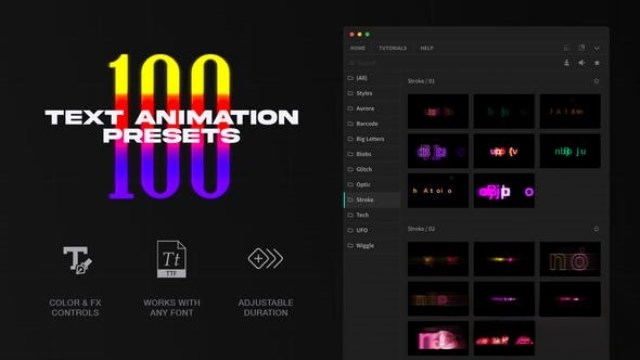Image resolution: width=640 pixels, height=360 pixels.
Task: Select the [All] category folder
Action: 372,78
